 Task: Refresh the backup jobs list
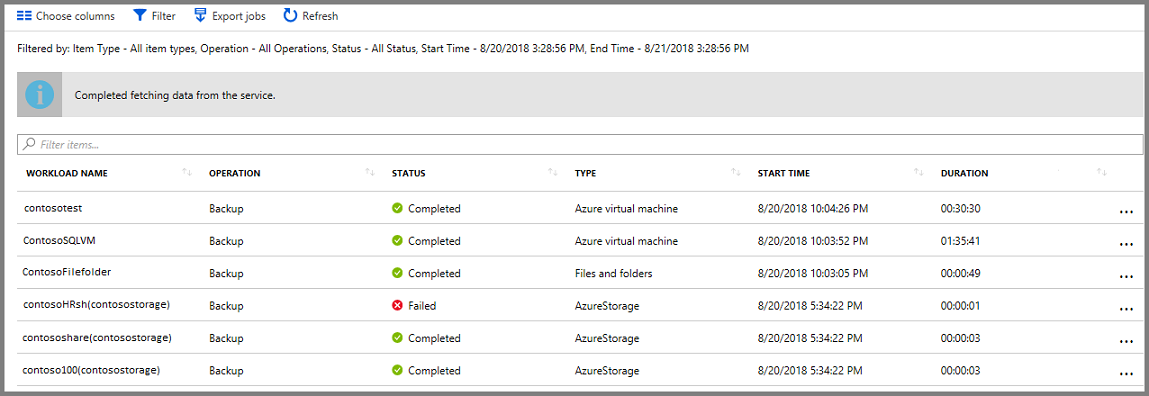(x=311, y=15)
